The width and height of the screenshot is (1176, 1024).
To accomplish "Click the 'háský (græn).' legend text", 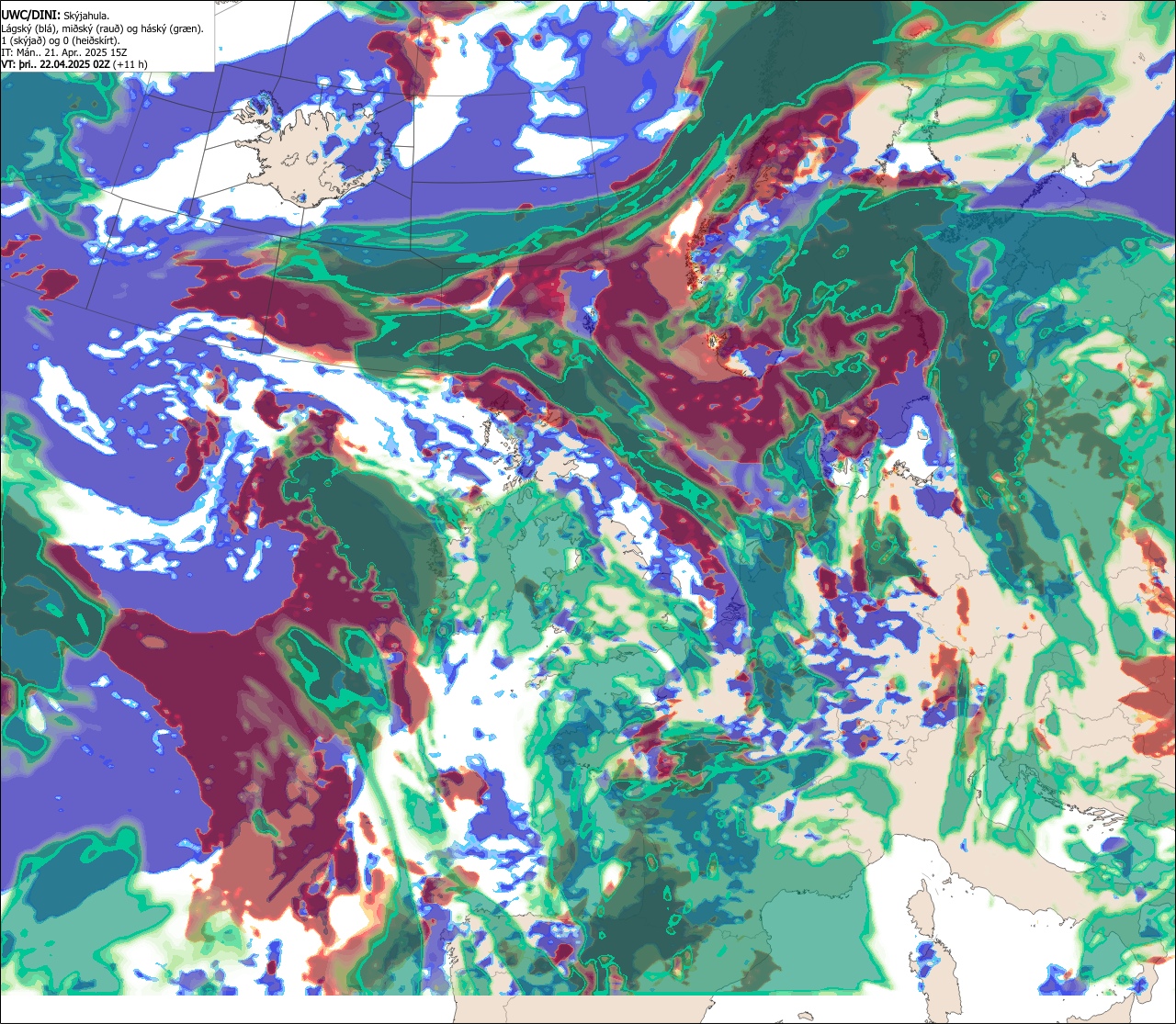I will coord(172,29).
